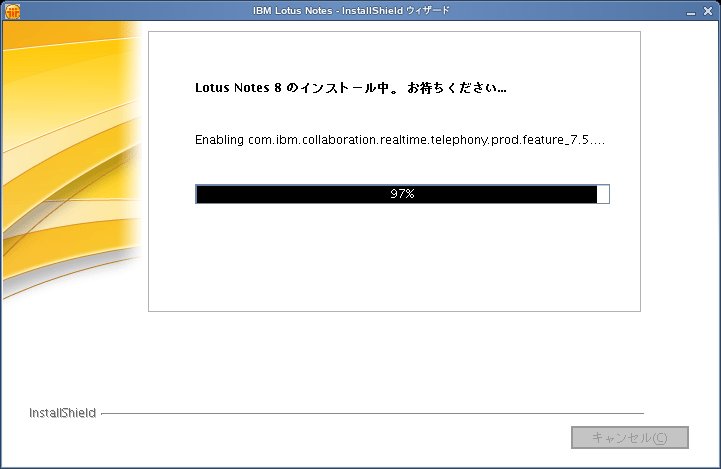721x469 pixels.
Task: Close the InstallShield wizard window
Action: coord(708,11)
